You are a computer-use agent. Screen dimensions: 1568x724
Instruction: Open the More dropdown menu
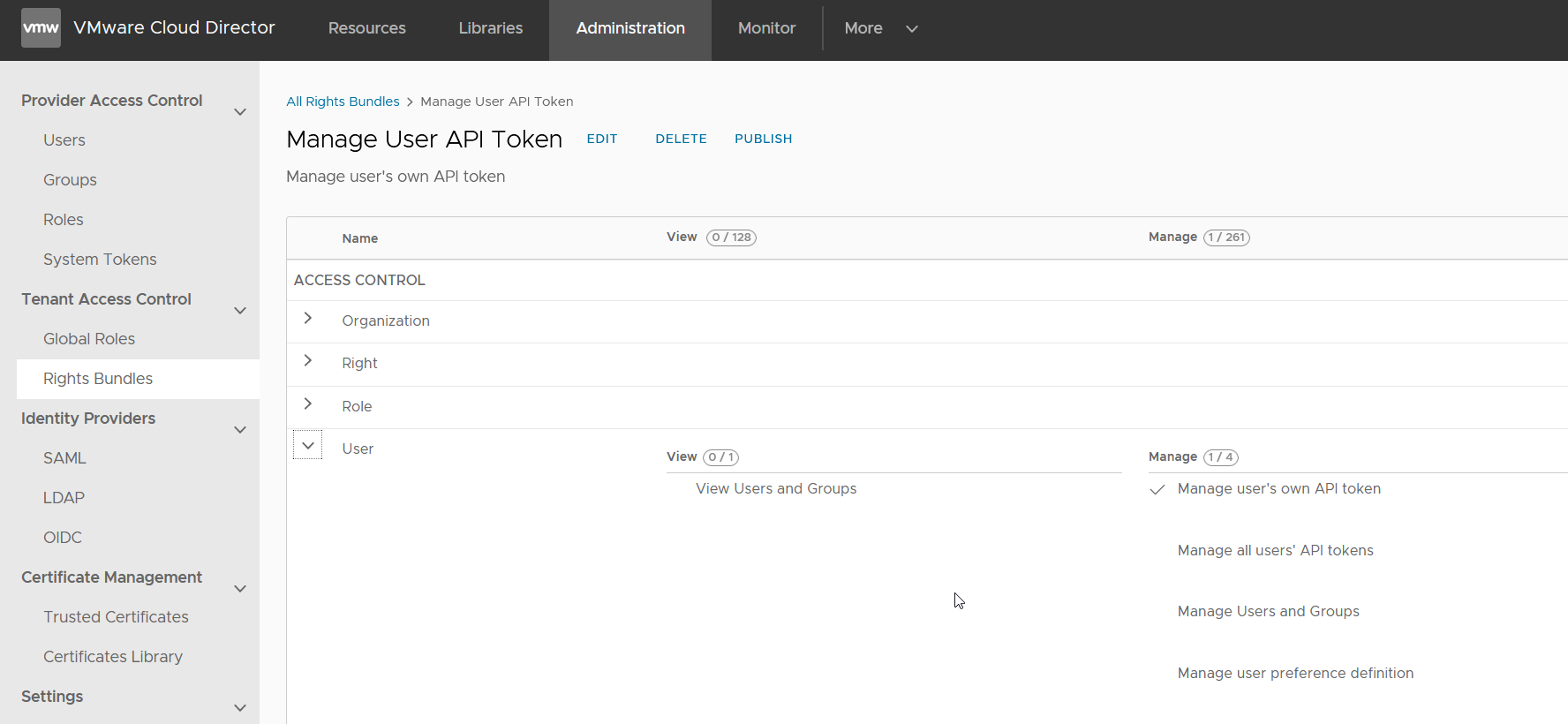pos(880,28)
